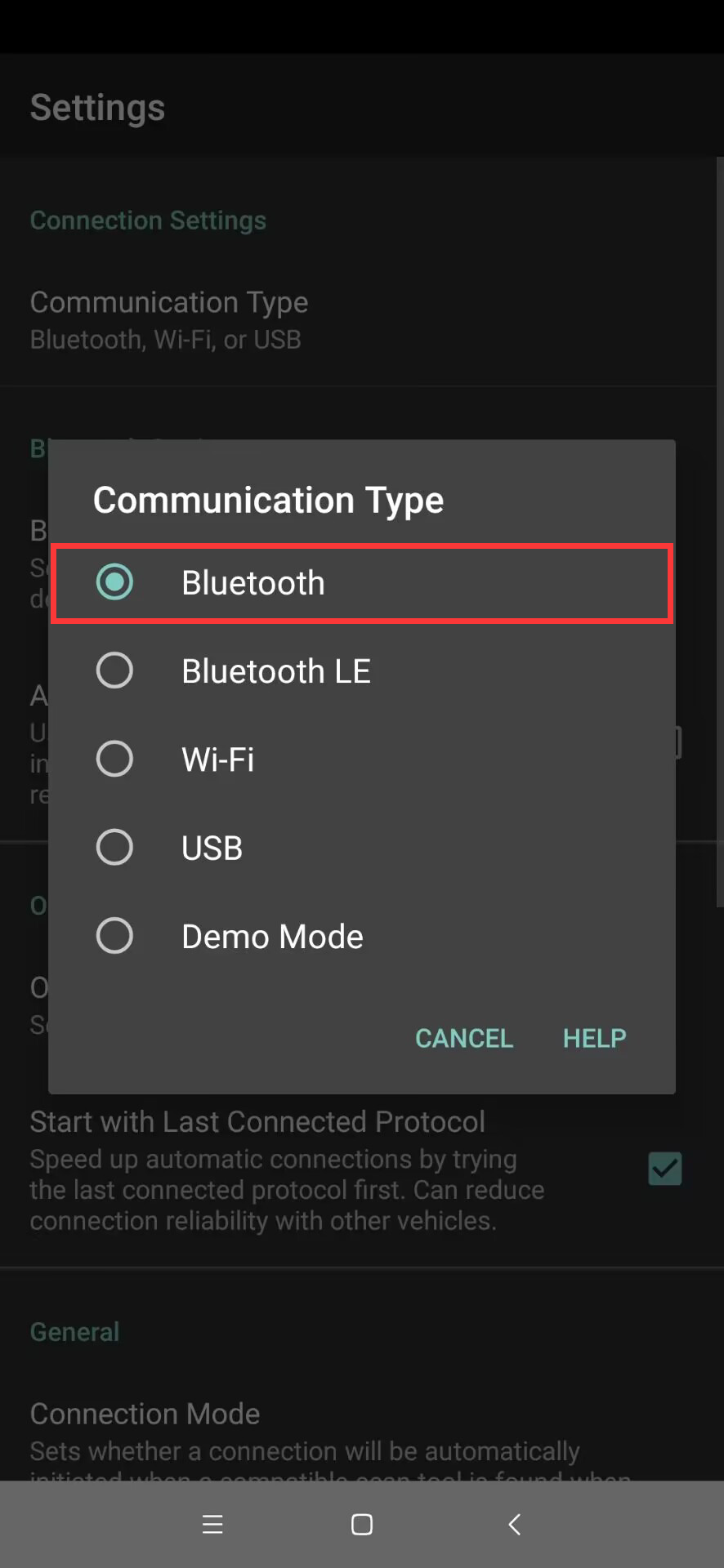Click the Communication Type dialog title
This screenshot has height=1568, width=724.
coord(268,500)
